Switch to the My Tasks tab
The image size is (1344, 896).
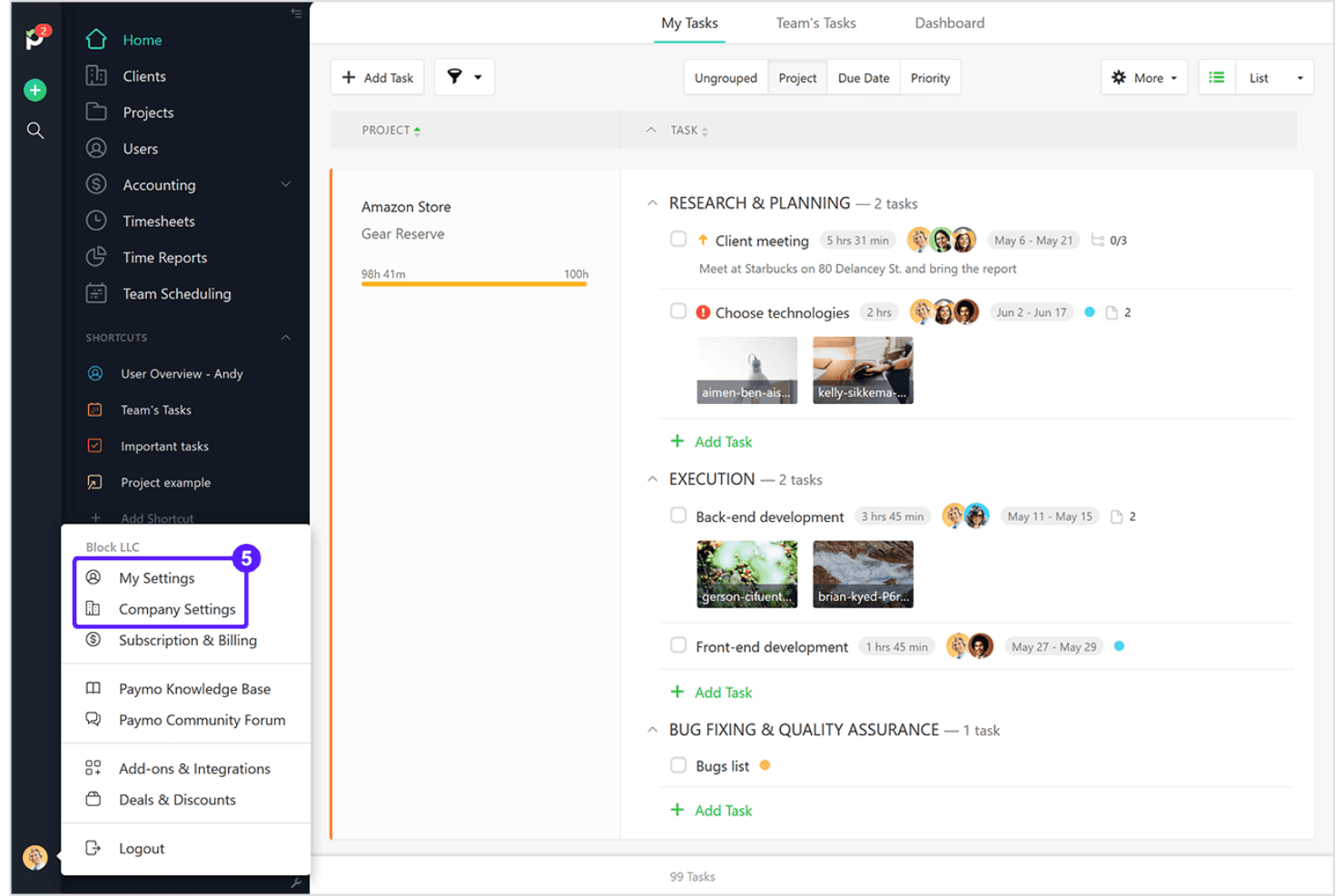pos(689,23)
